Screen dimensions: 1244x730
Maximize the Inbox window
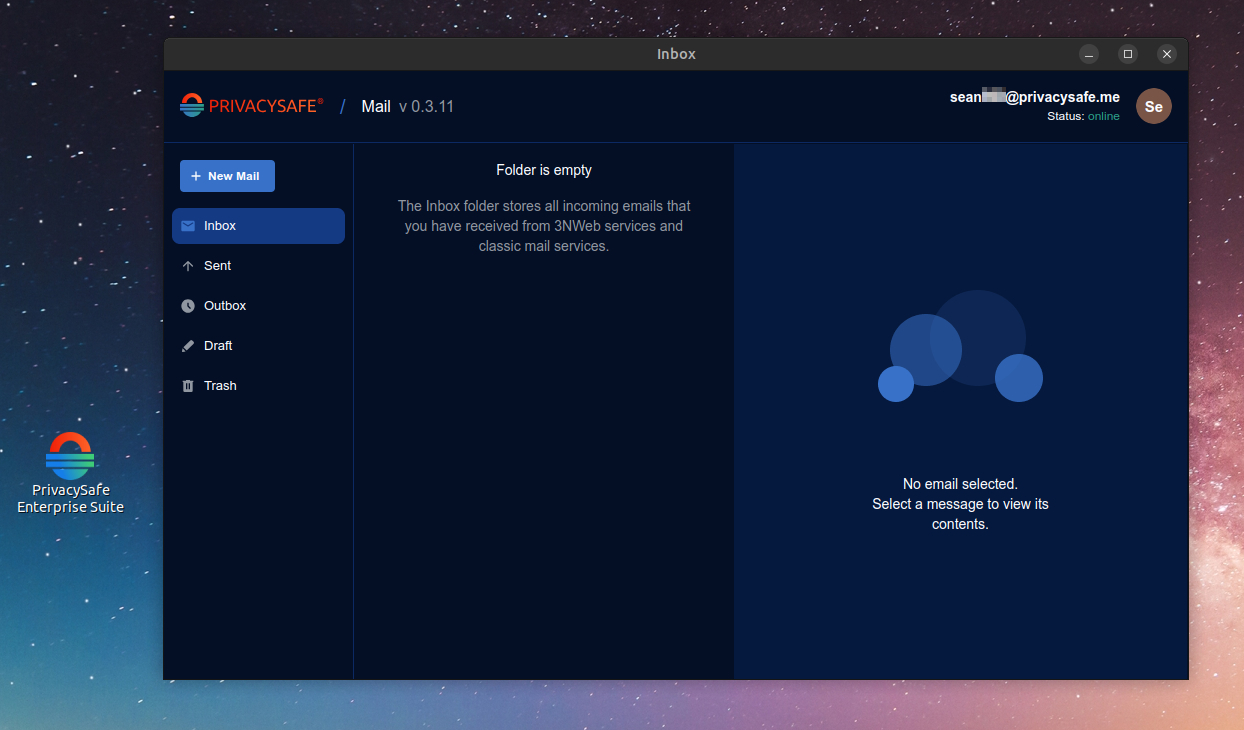click(1128, 54)
